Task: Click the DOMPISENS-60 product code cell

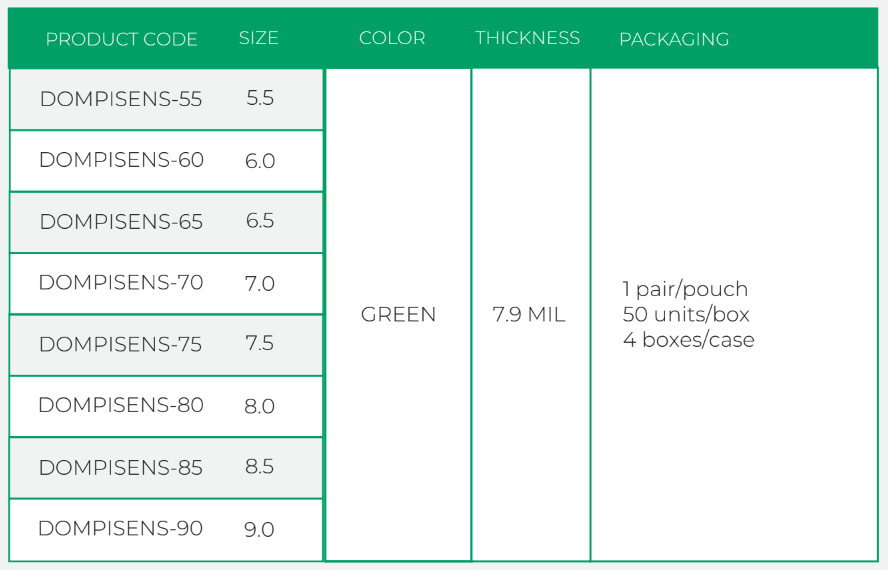Action: [x=121, y=160]
